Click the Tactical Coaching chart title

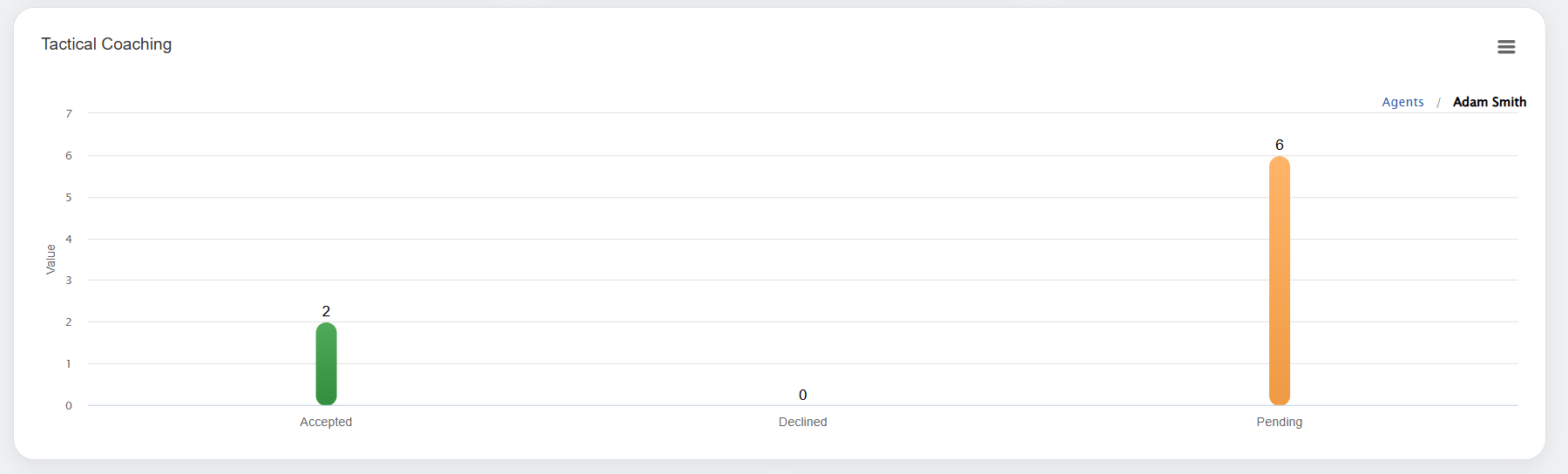tap(106, 44)
